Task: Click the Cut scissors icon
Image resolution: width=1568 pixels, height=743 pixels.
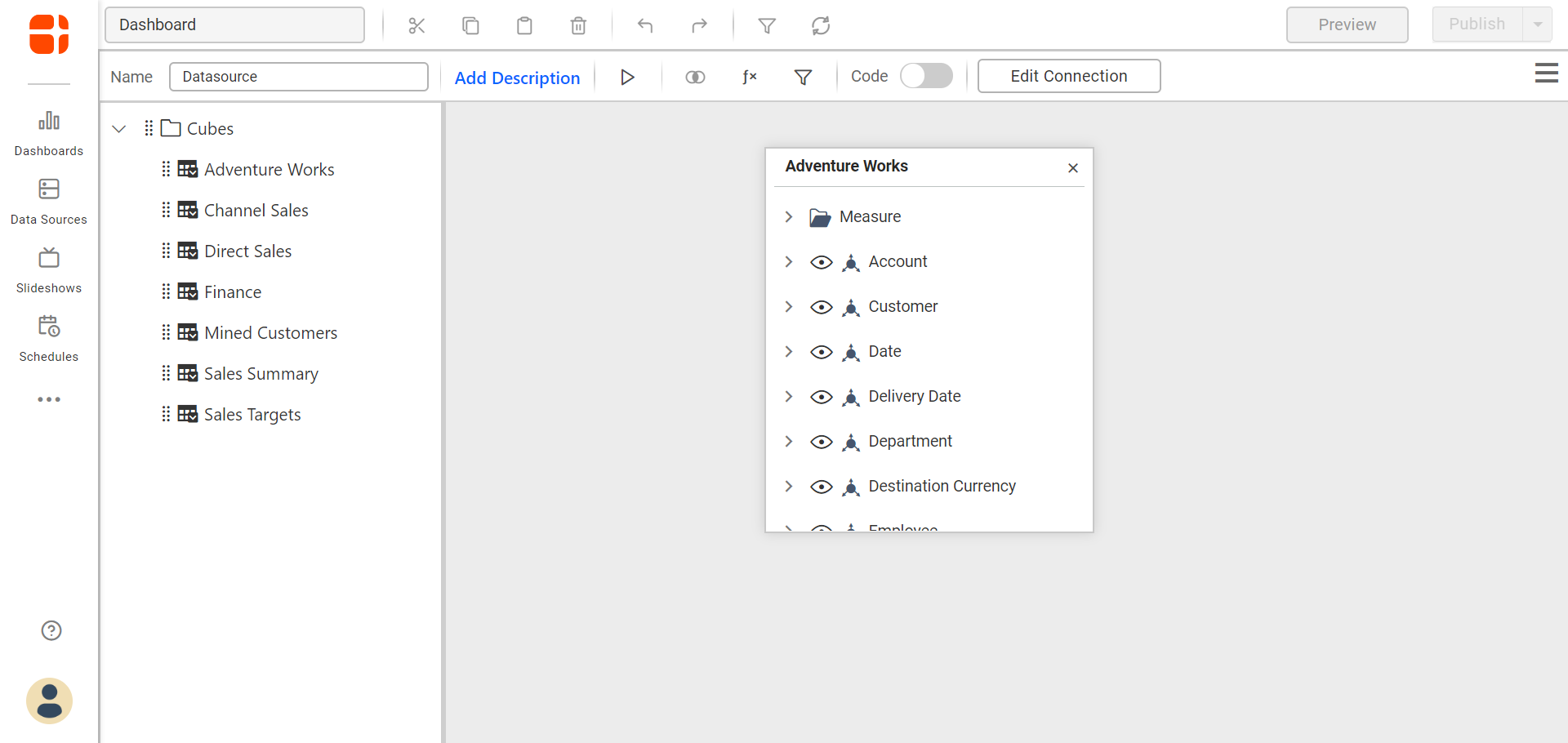Action: [x=416, y=26]
